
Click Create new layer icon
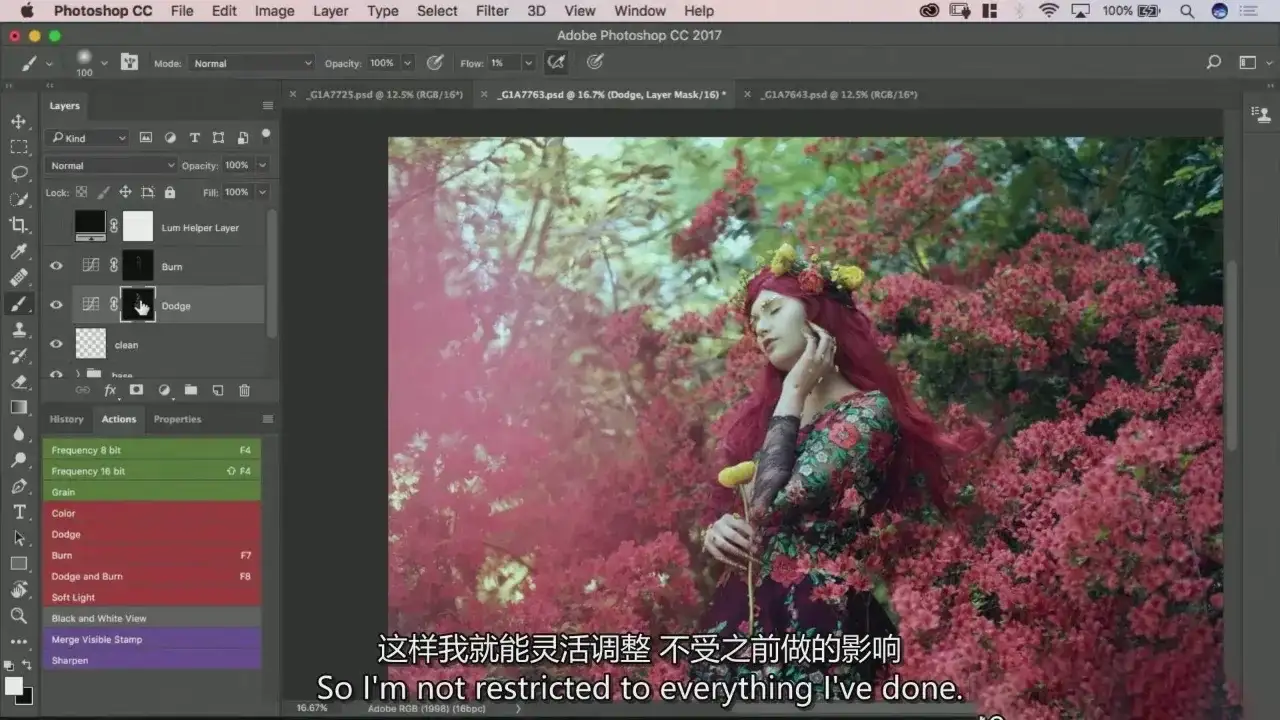217,390
